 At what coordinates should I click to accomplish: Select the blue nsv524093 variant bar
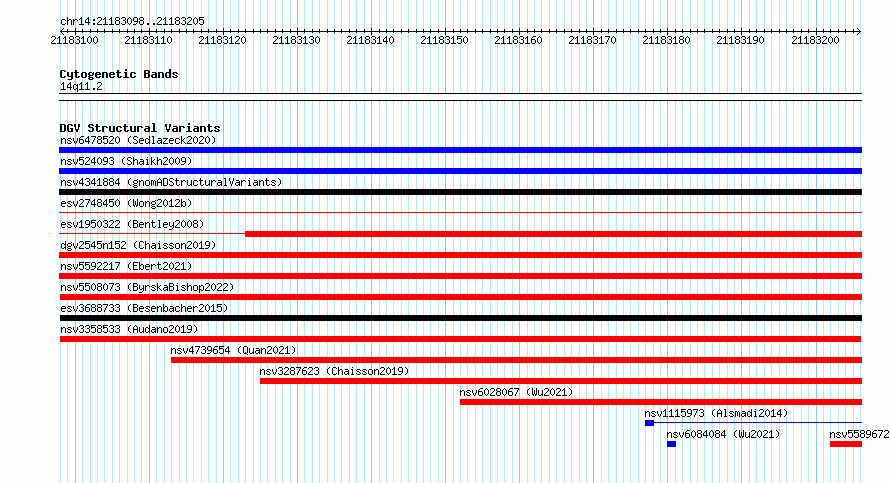point(460,171)
